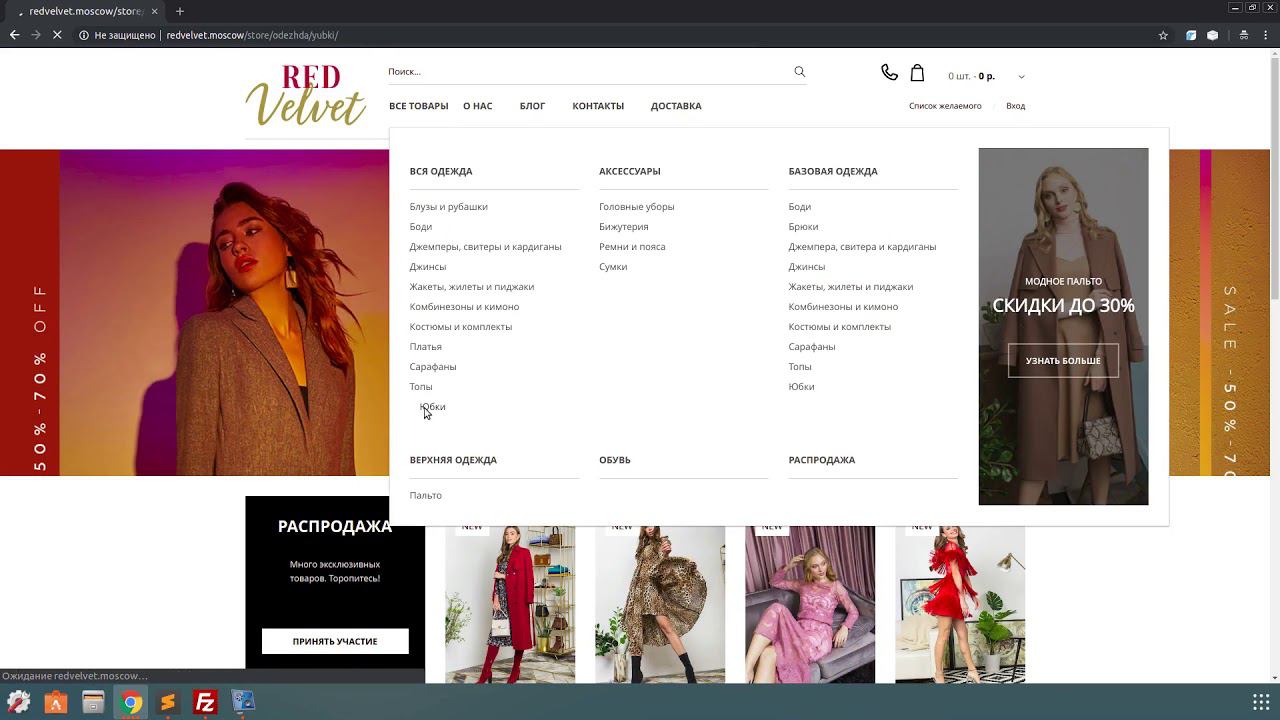
Task: Click the УЗНАТЬ БОЛЬШЕ button
Action: coord(1063,361)
